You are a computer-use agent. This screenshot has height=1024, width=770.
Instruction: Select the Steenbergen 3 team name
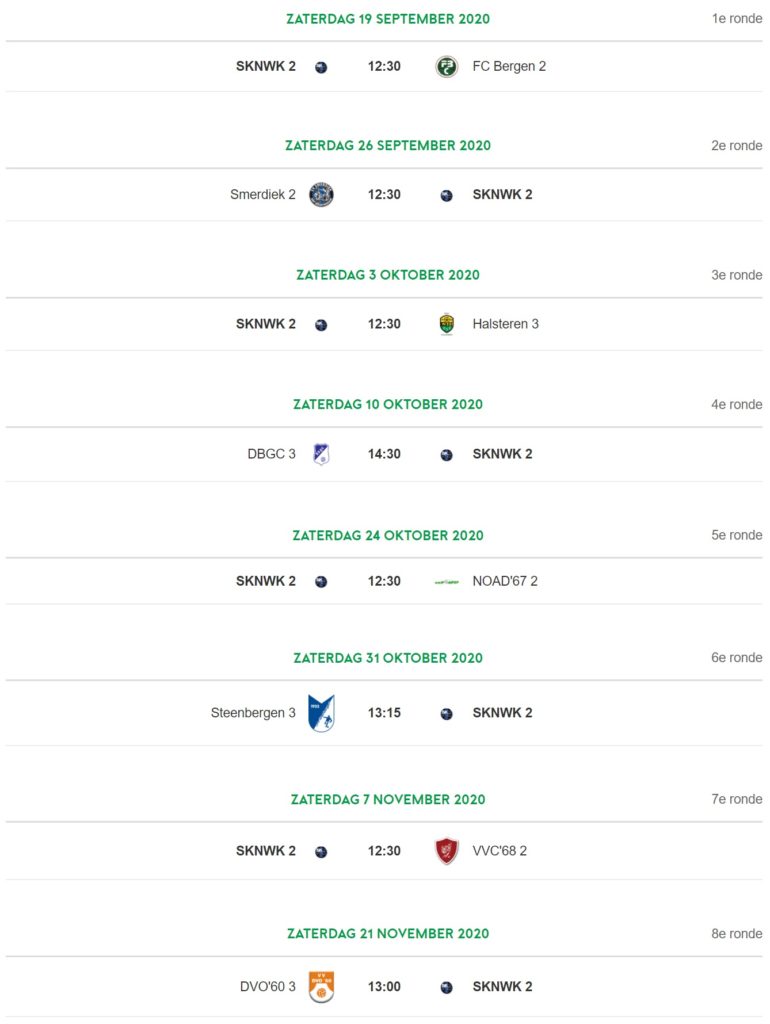253,713
